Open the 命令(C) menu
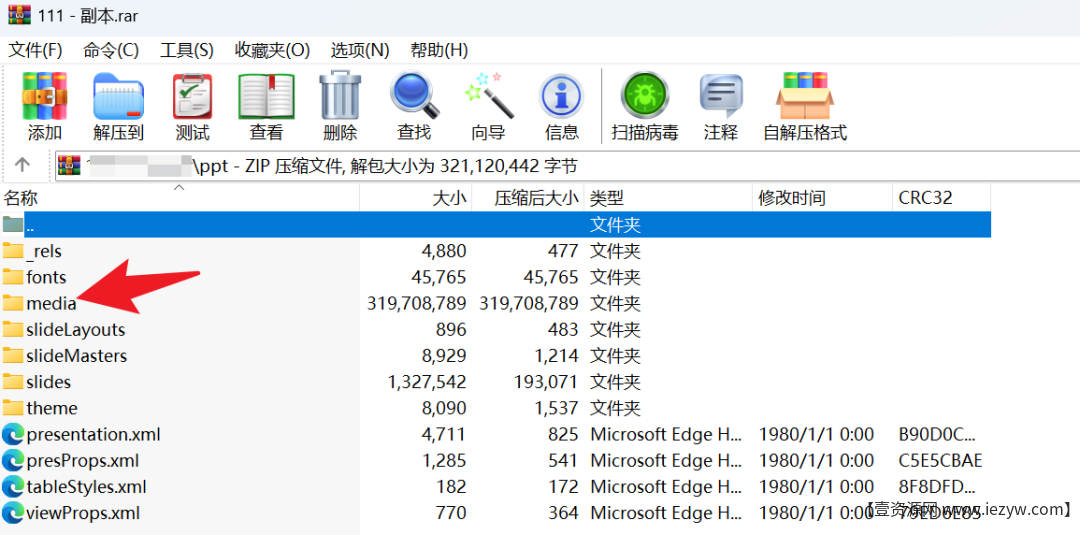1080x535 pixels. point(111,50)
